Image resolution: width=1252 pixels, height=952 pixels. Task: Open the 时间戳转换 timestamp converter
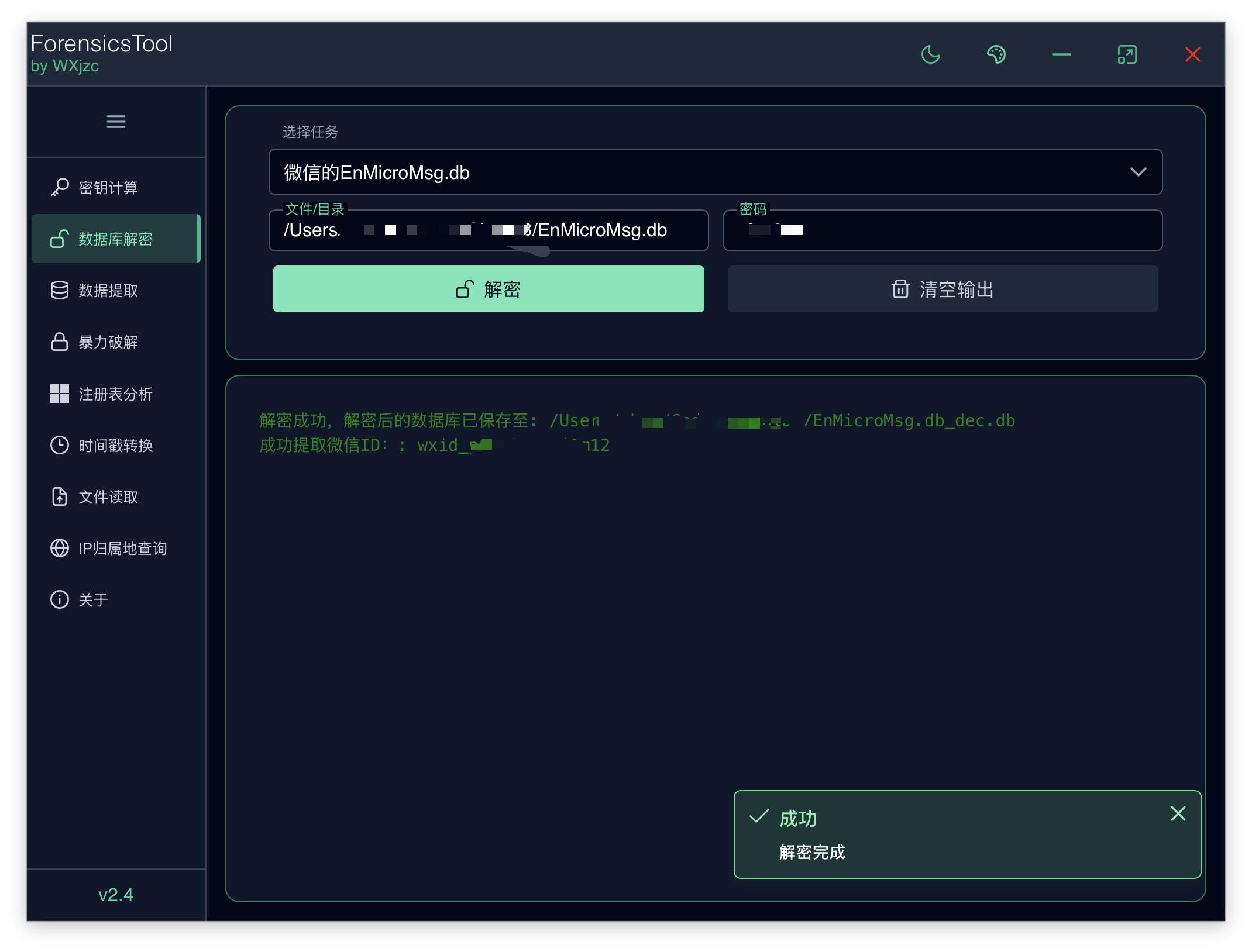[115, 446]
